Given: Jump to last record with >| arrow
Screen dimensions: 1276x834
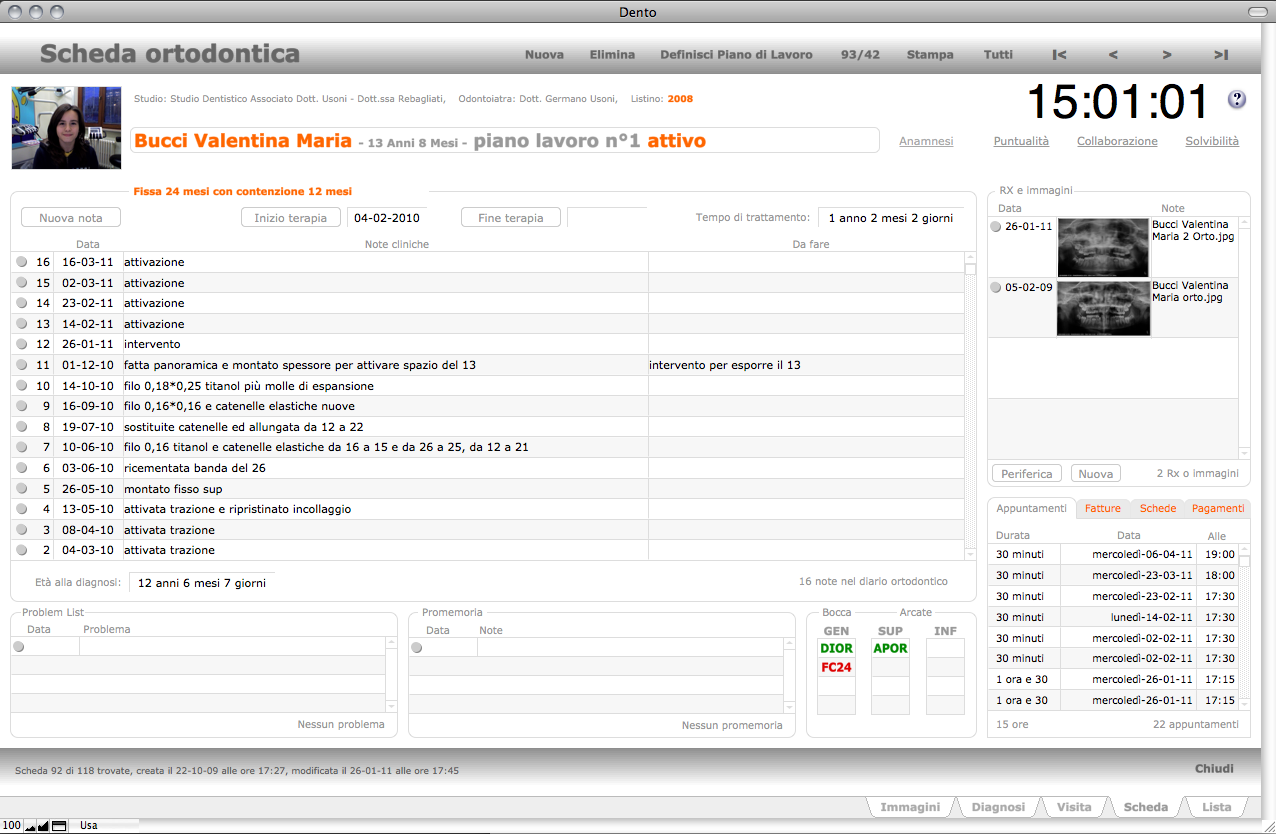Looking at the screenshot, I should [1221, 55].
